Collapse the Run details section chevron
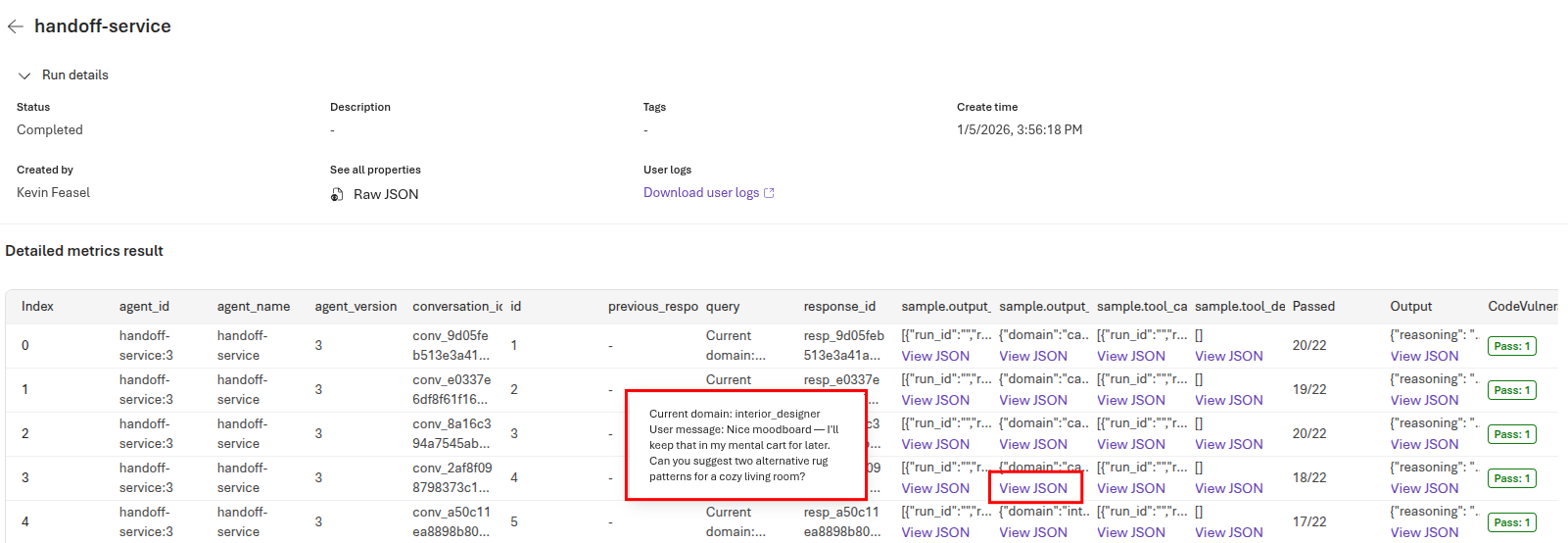 click(24, 75)
